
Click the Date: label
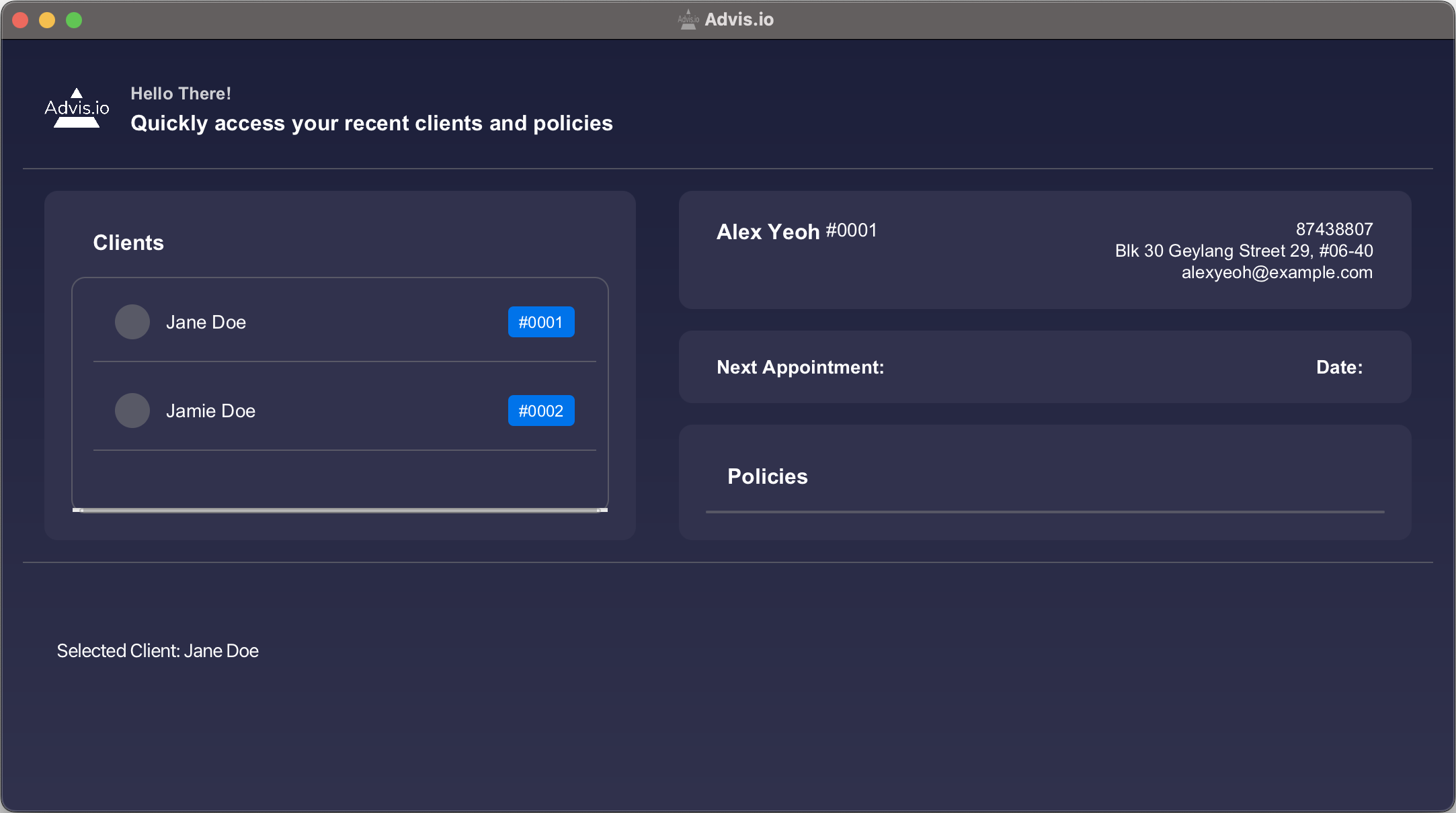coord(1339,367)
